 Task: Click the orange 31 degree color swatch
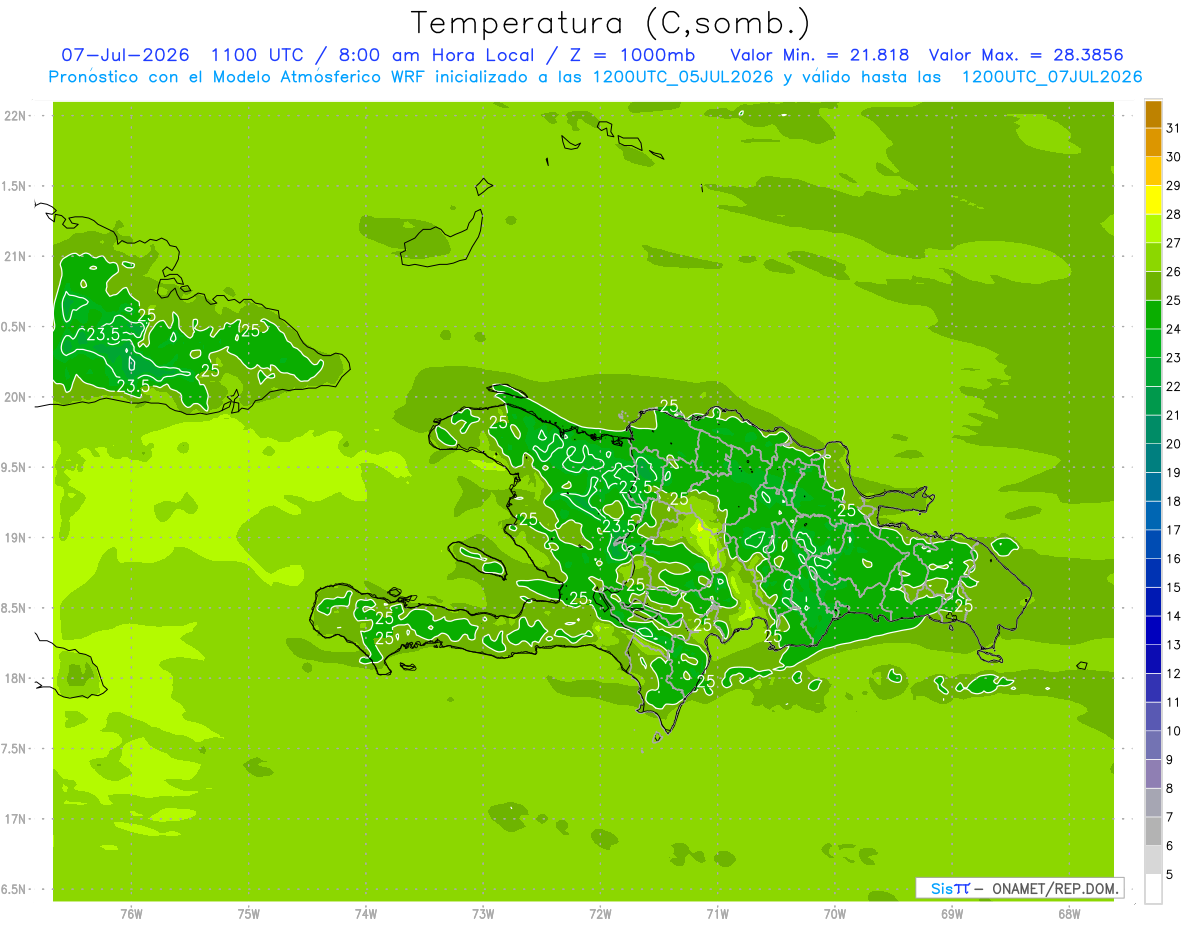click(1153, 116)
